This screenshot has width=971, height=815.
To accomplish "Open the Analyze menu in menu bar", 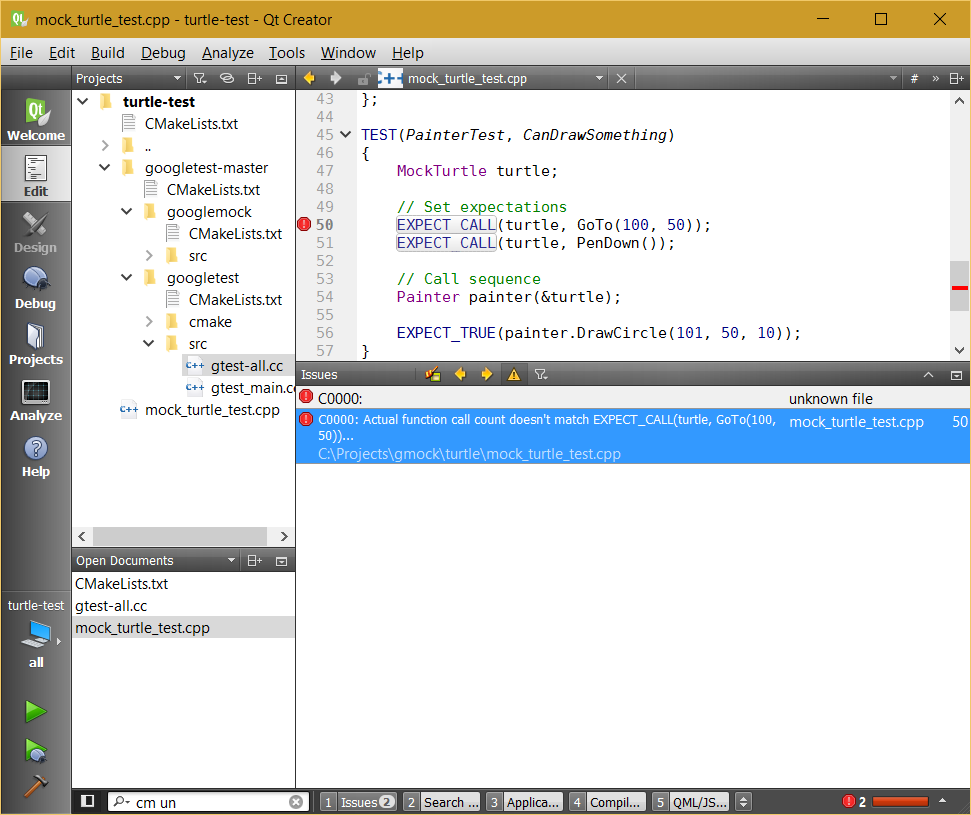I will click(x=228, y=53).
